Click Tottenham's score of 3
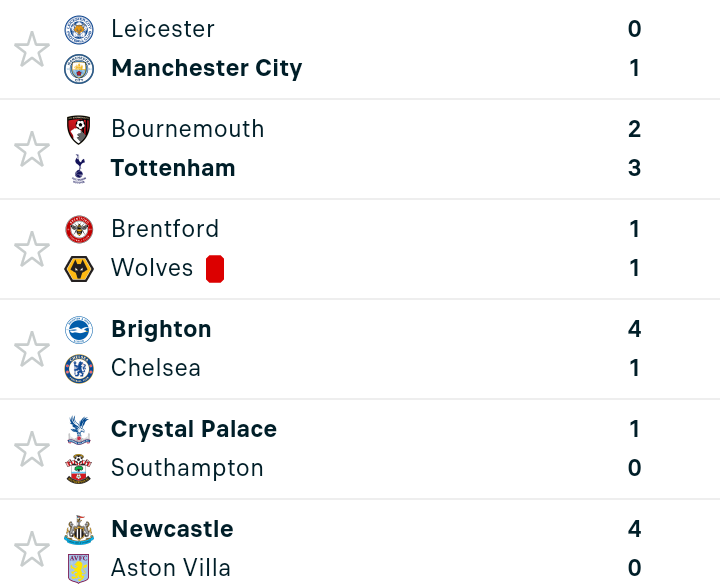Image resolution: width=720 pixels, height=588 pixels. click(635, 168)
